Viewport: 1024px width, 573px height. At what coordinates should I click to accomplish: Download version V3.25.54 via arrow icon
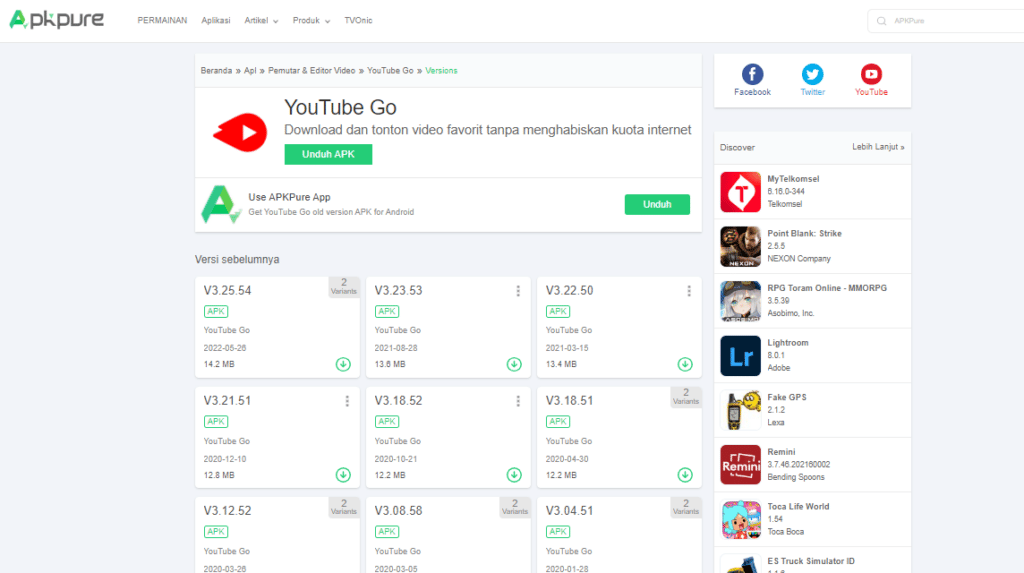pyautogui.click(x=343, y=364)
